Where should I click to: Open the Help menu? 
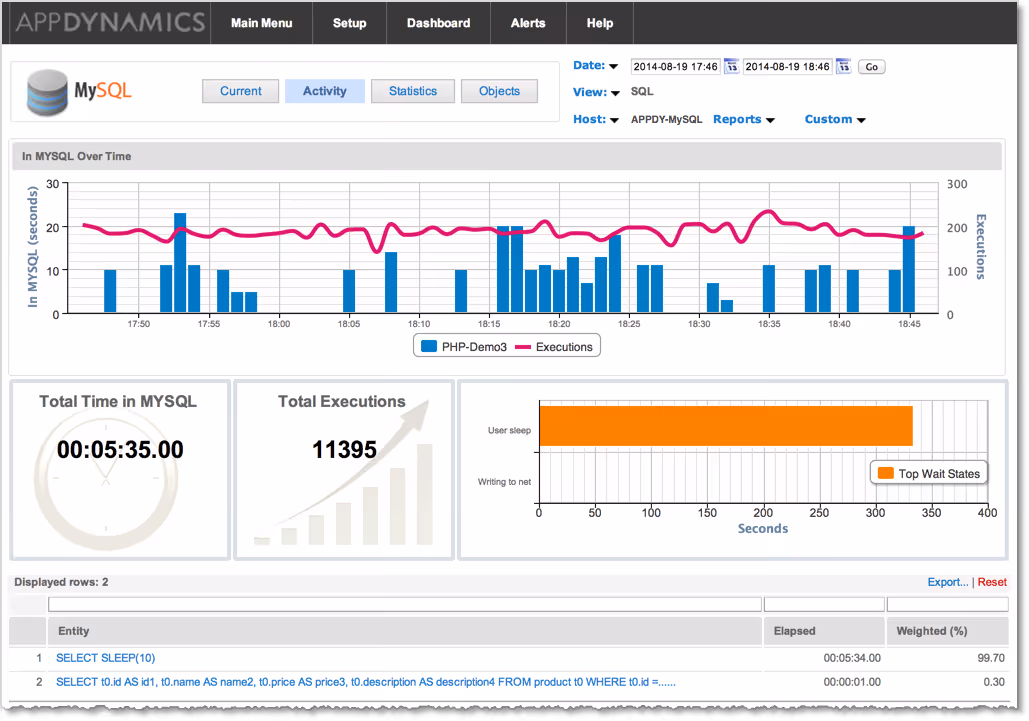600,23
